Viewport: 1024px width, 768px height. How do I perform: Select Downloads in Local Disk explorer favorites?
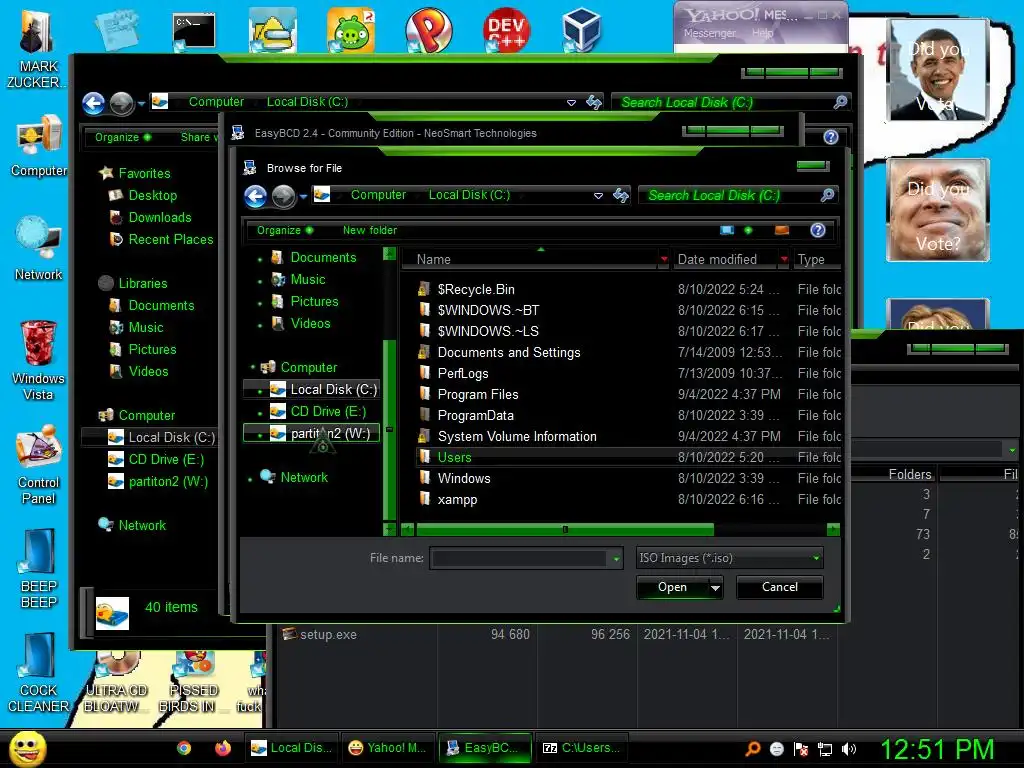coord(159,217)
